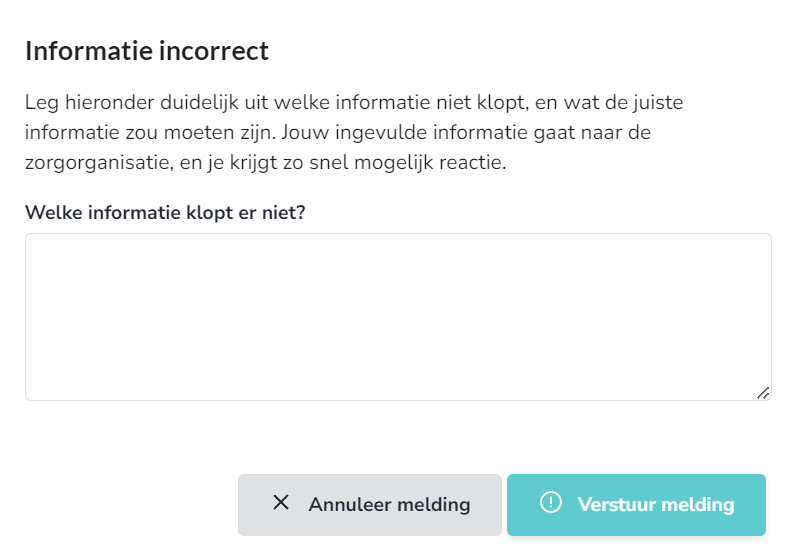Click the textarea resize handle icon
This screenshot has height=552, width=794.
[763, 393]
